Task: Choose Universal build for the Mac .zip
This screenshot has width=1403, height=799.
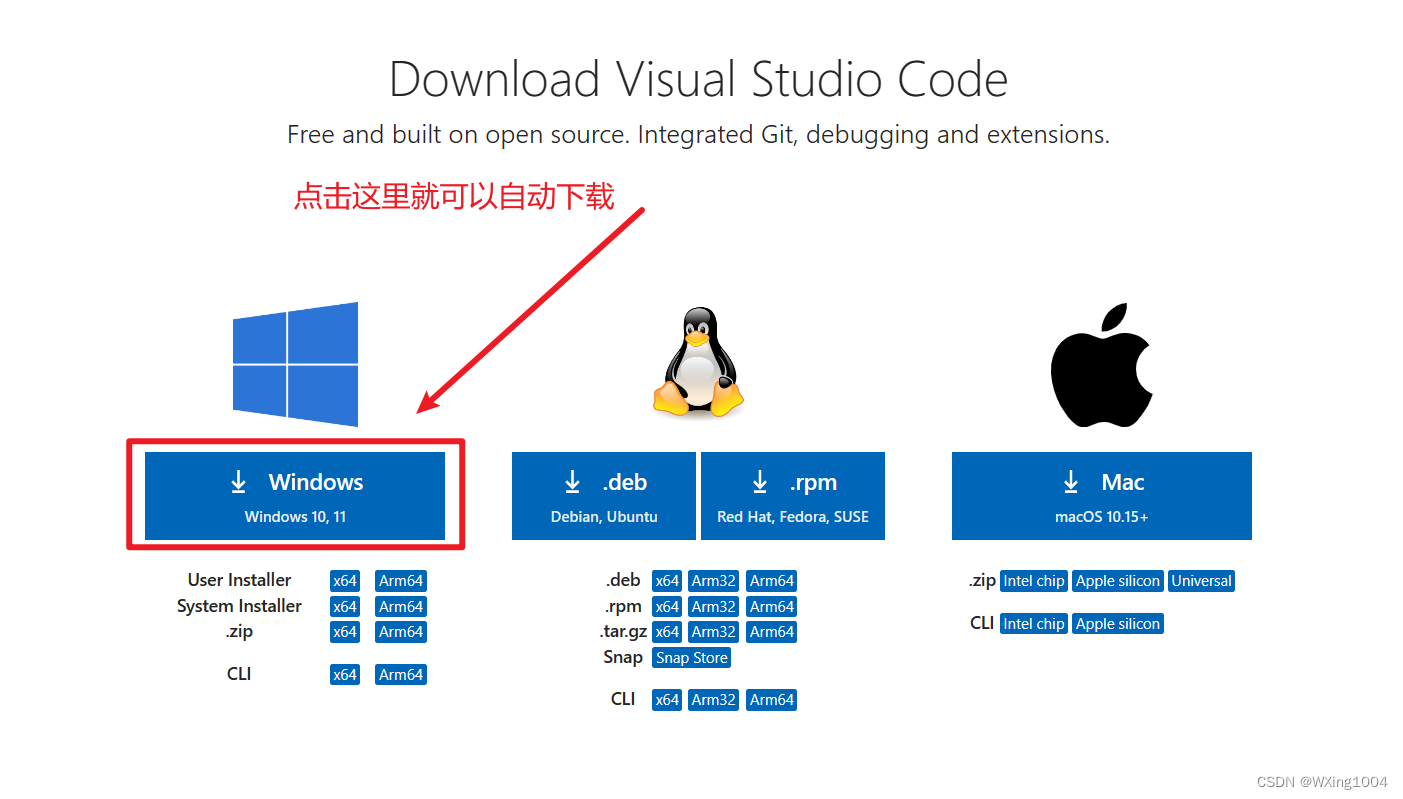Action: tap(1201, 580)
